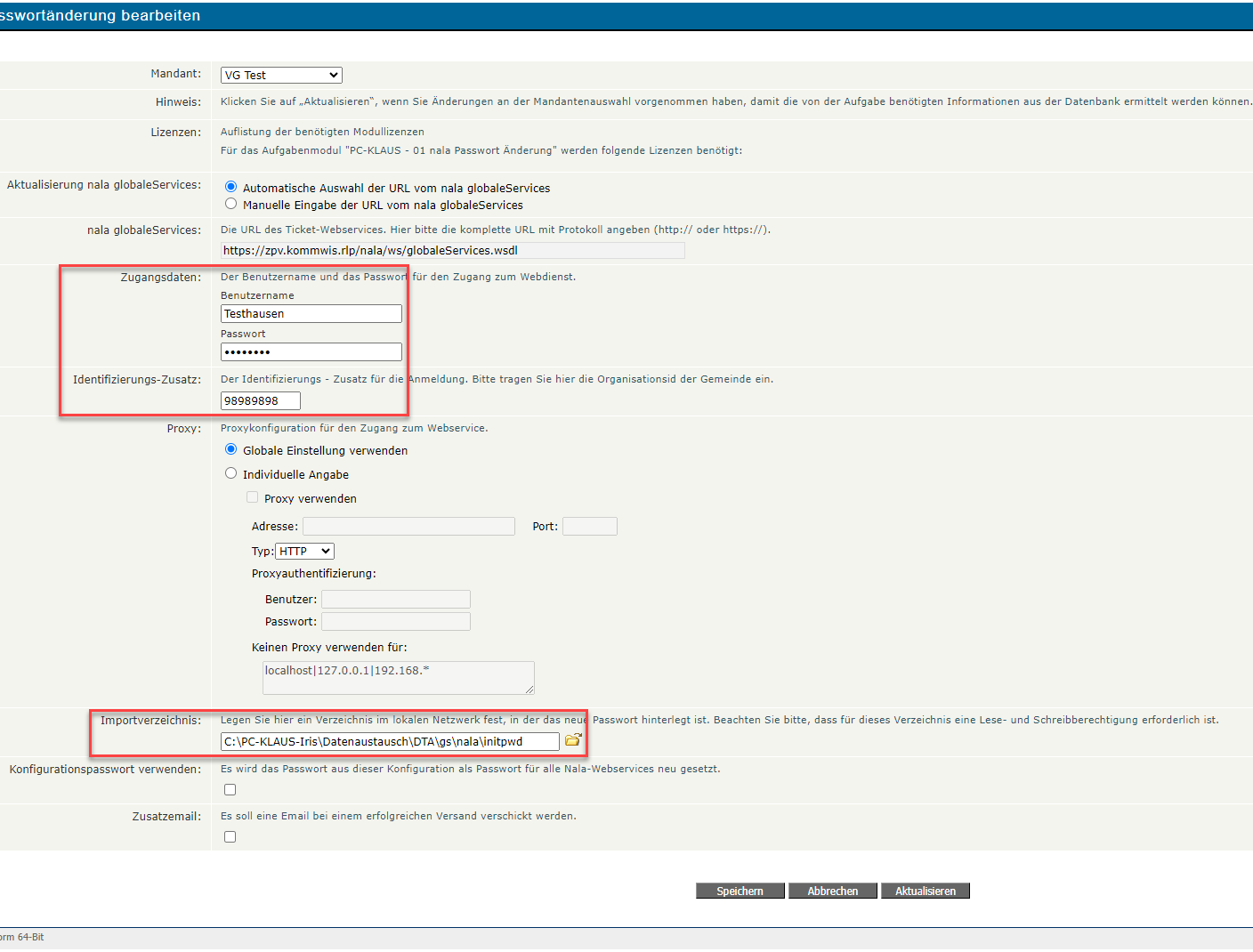Focus the Benutzername field containing Testhausen
The width and height of the screenshot is (1253, 952).
[311, 314]
